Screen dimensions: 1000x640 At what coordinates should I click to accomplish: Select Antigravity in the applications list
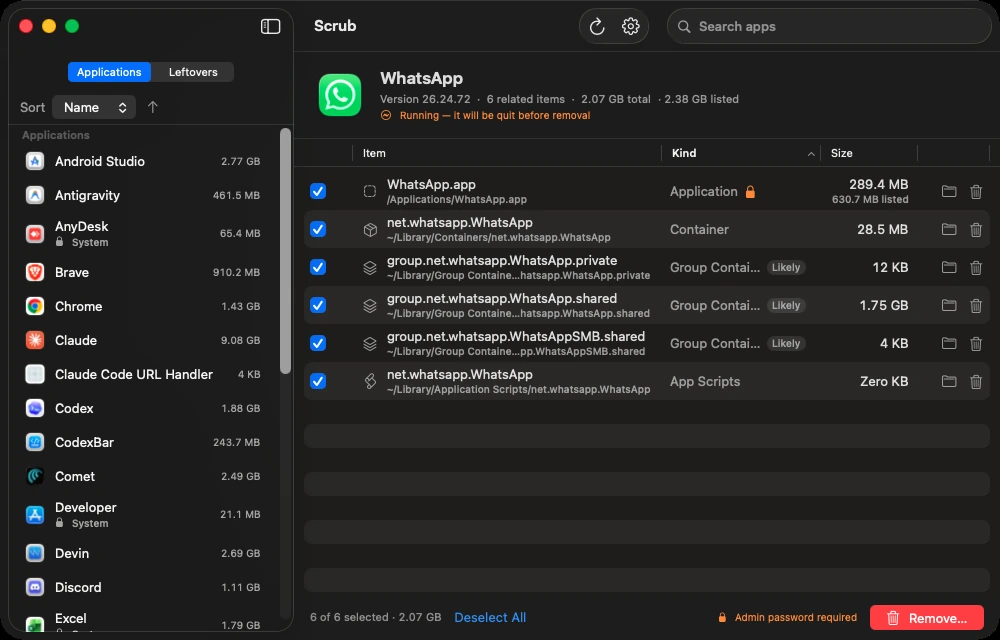pos(144,196)
